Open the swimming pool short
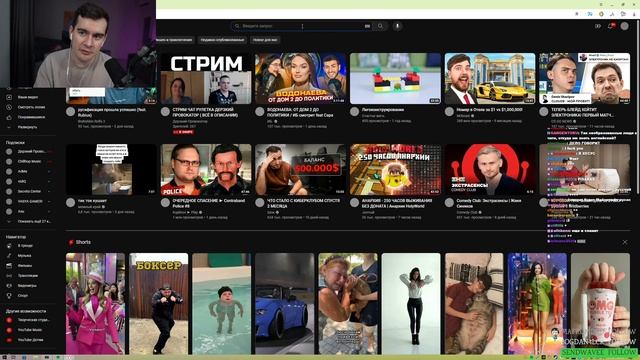Screen dimensions: 640x360 [222, 303]
